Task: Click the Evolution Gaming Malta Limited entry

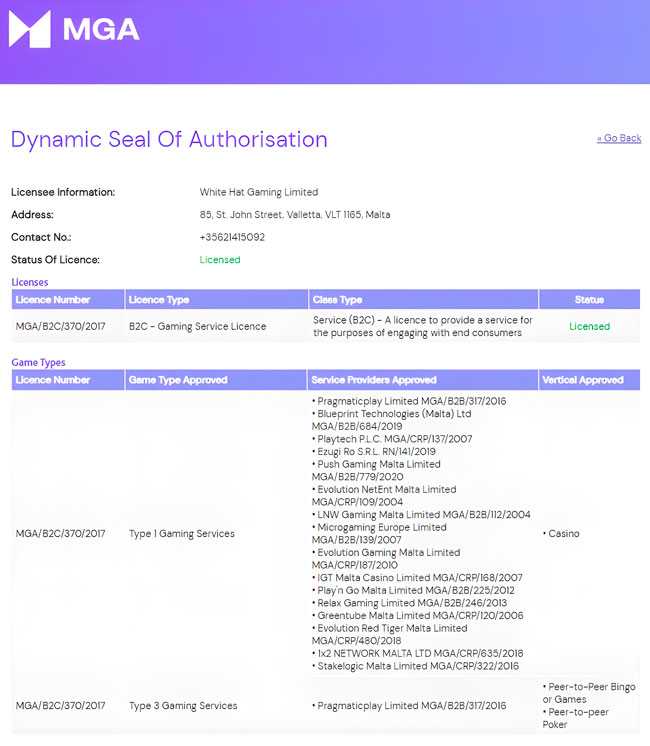Action: point(386,559)
